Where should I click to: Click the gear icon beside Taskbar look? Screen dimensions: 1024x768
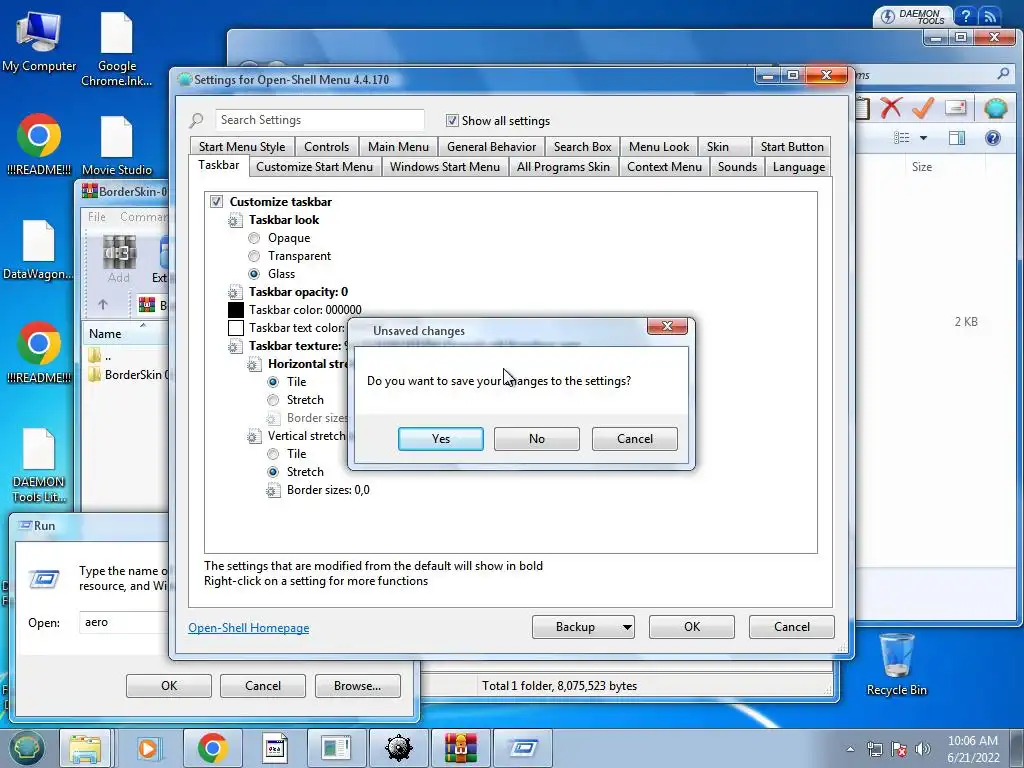point(234,221)
